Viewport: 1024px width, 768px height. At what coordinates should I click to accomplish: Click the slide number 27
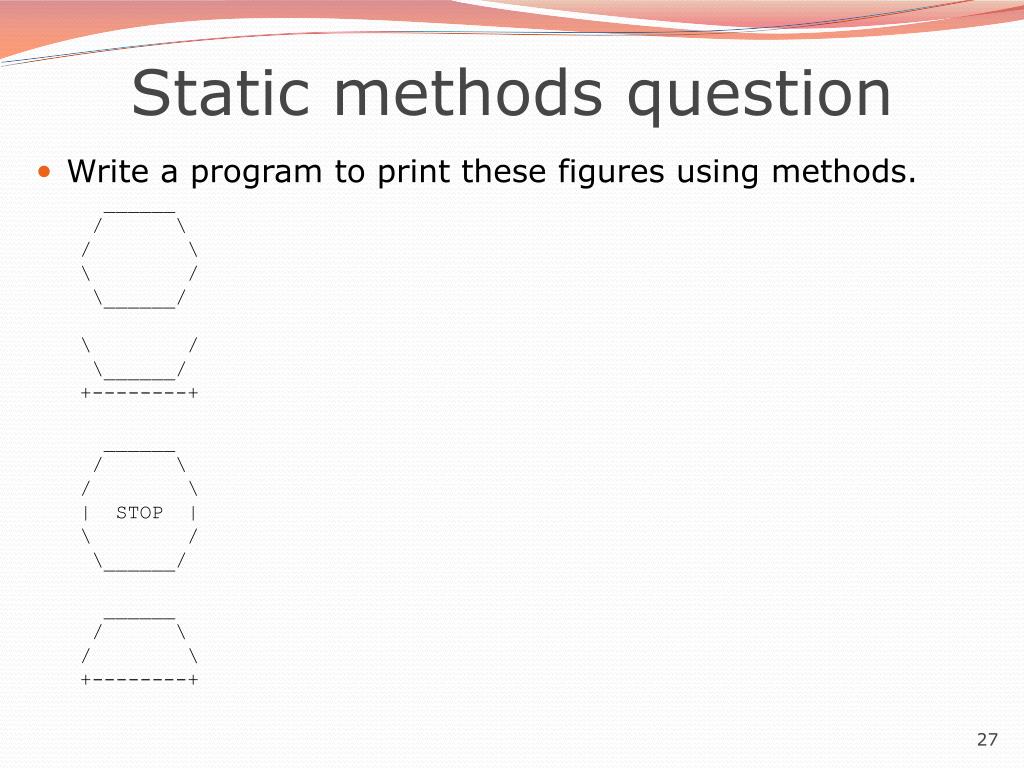[987, 739]
